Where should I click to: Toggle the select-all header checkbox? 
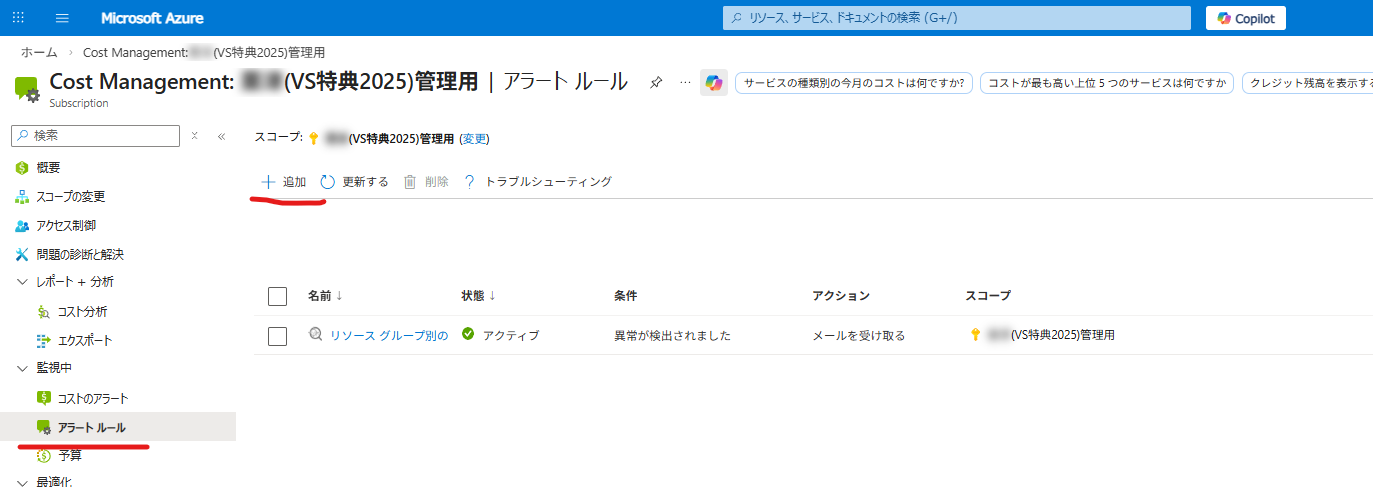[x=278, y=296]
